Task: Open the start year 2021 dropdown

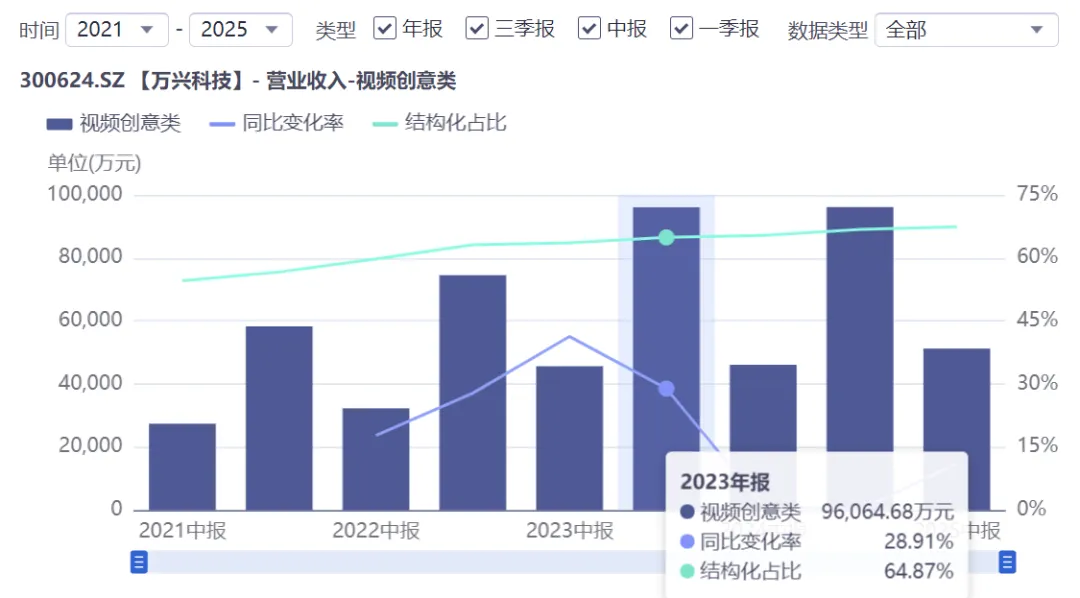Action: click(116, 30)
